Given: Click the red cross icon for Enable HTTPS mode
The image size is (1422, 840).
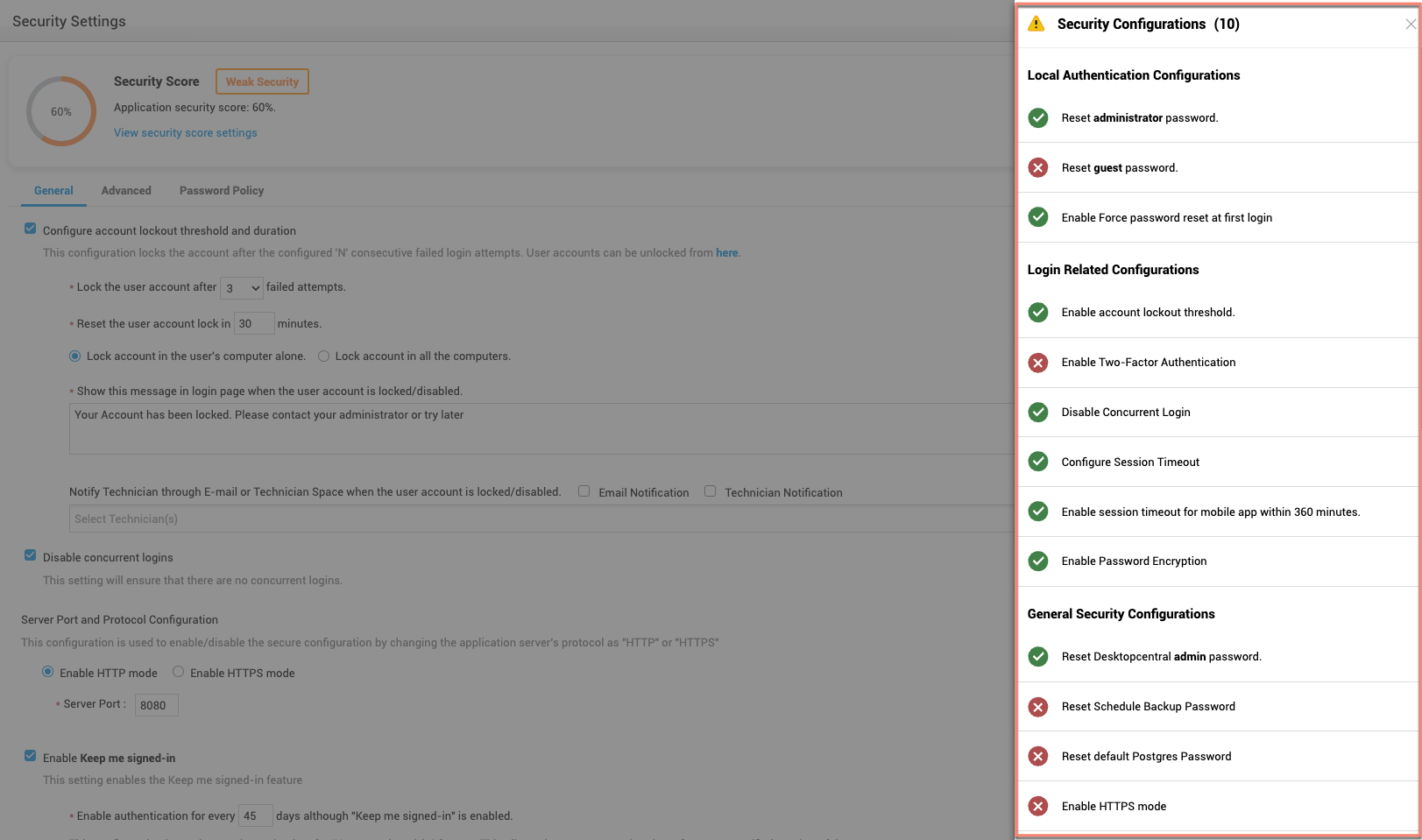Looking at the screenshot, I should pos(1038,807).
